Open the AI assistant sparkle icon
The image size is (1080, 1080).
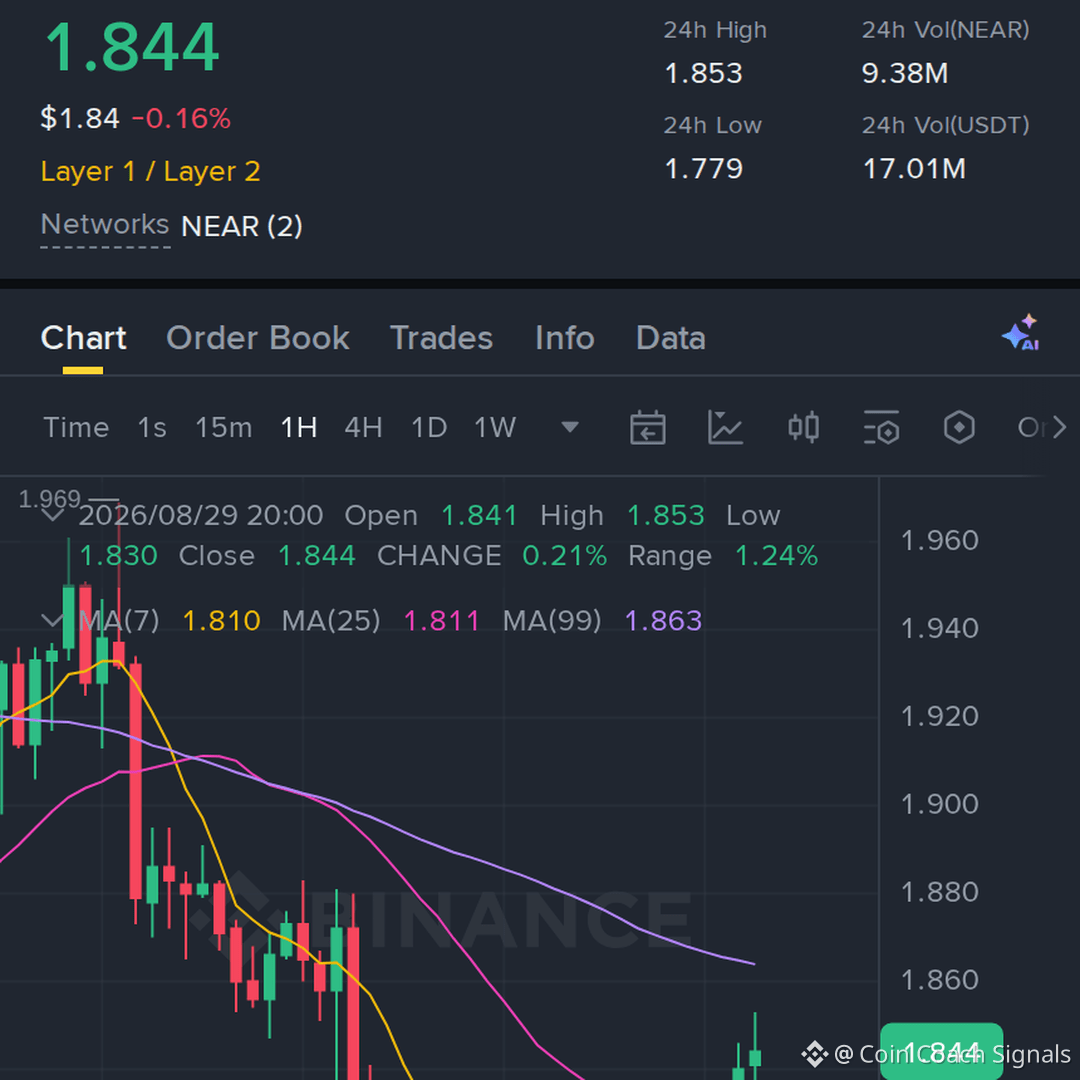pyautogui.click(x=1021, y=333)
